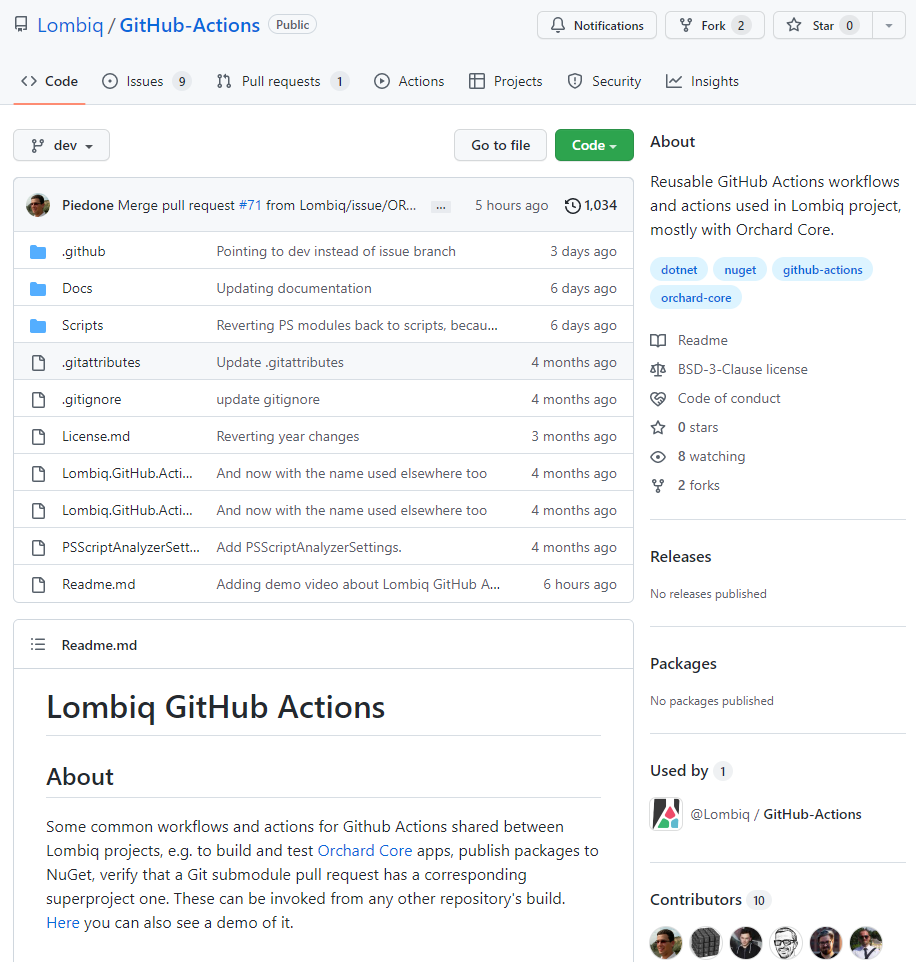Open the Projects tab

(x=505, y=81)
